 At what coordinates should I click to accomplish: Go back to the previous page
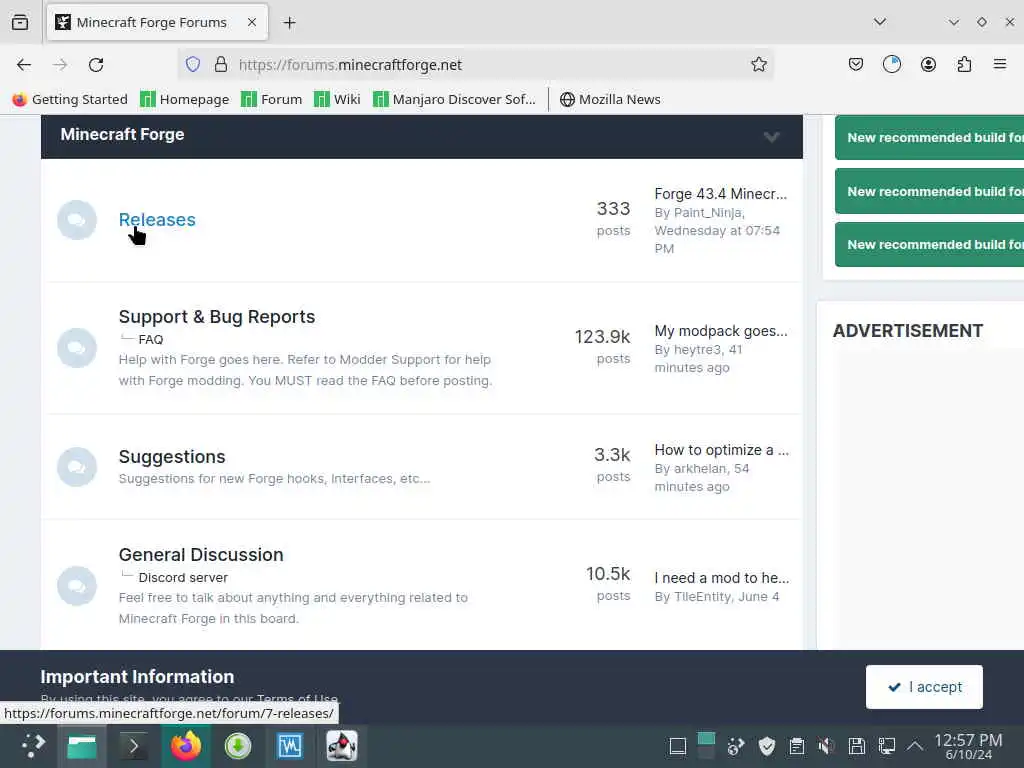pos(24,65)
